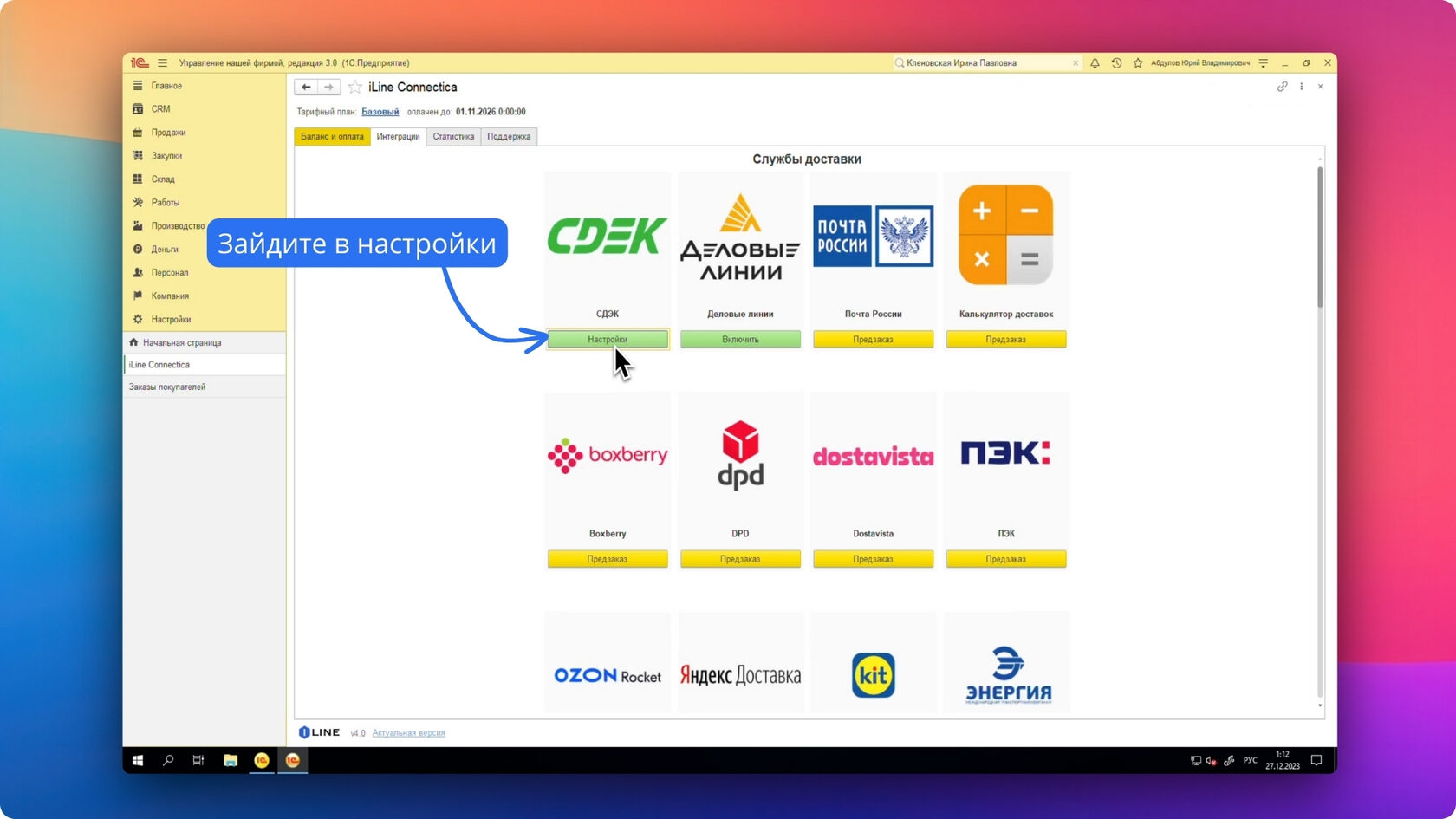This screenshot has width=1456, height=819.
Task: Open history clock icon
Action: coord(1116,62)
